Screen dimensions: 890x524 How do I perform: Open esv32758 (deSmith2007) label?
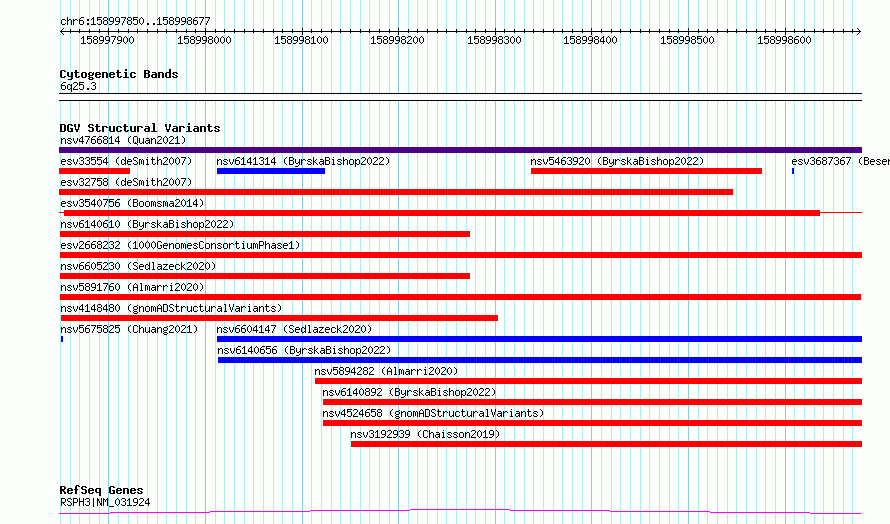click(x=126, y=182)
